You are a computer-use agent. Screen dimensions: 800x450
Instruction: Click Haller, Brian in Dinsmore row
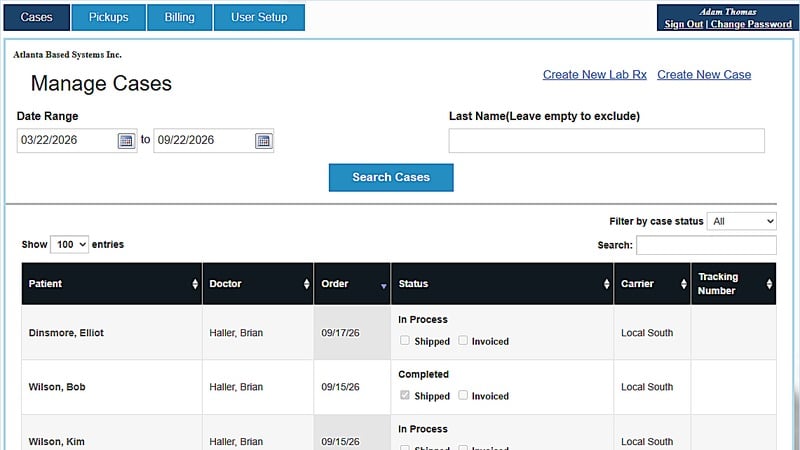point(236,333)
